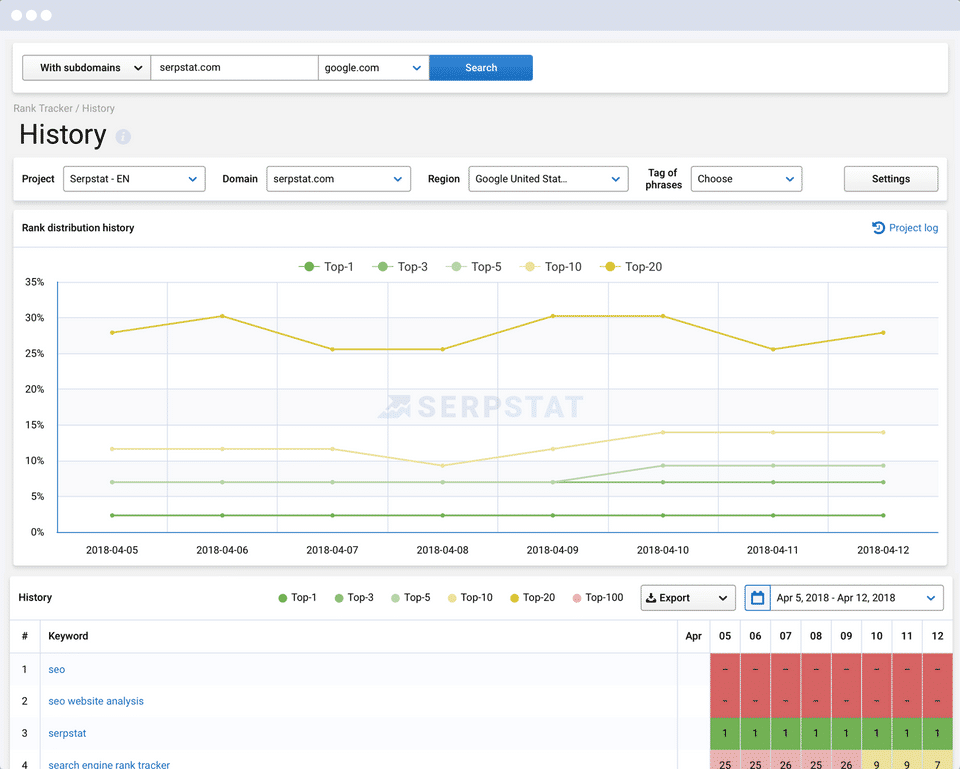Open the google.com search engine dropdown
This screenshot has width=960, height=769.
pos(373,68)
